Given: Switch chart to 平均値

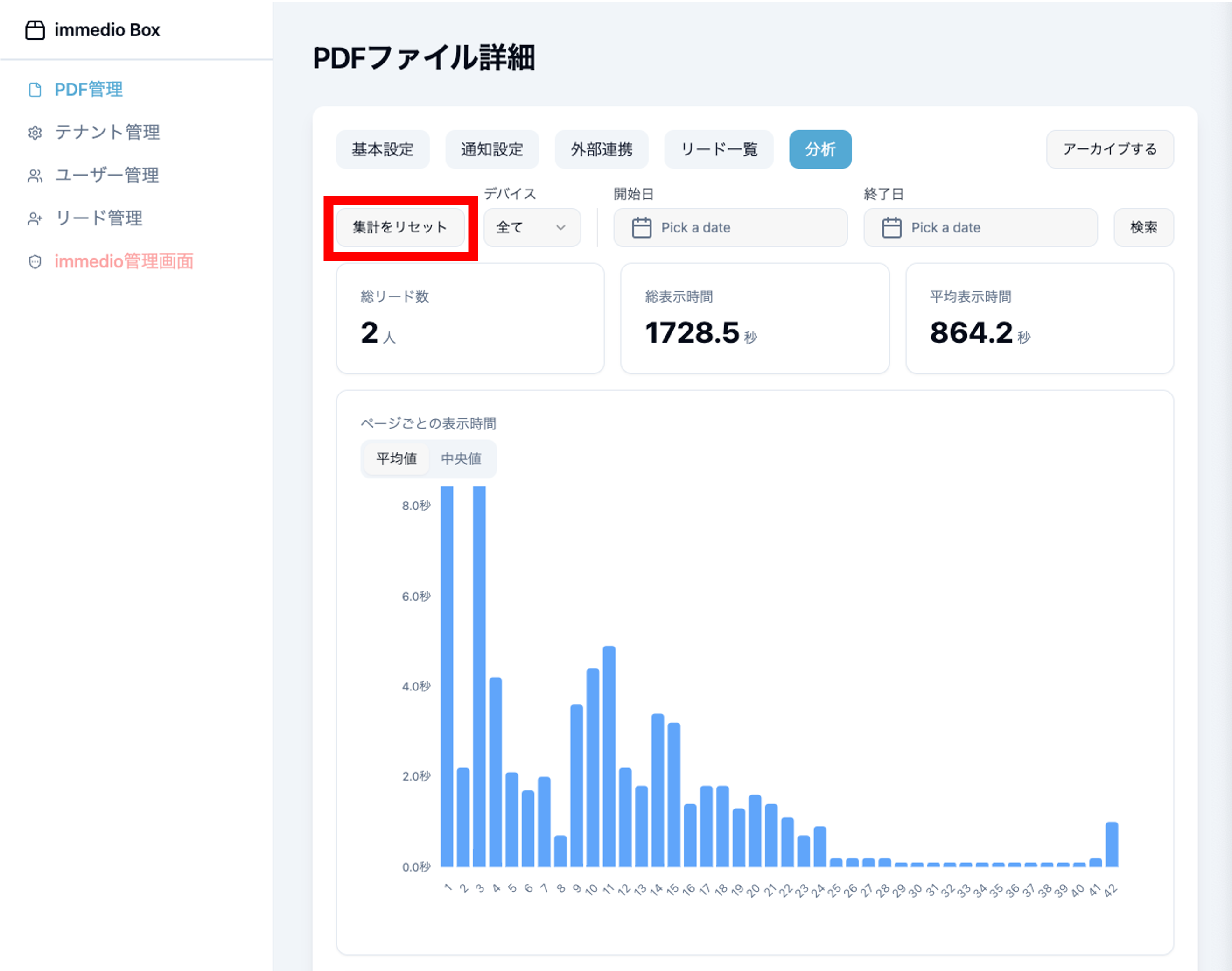Looking at the screenshot, I should pyautogui.click(x=397, y=458).
